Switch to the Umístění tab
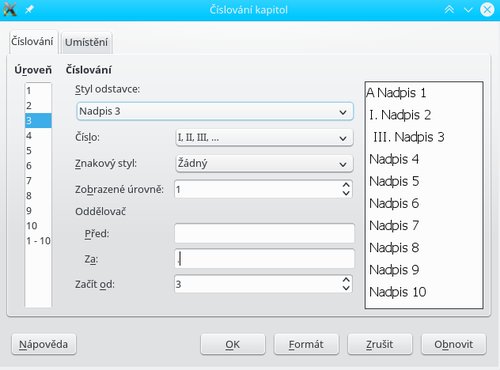500x370 pixels. click(x=87, y=42)
